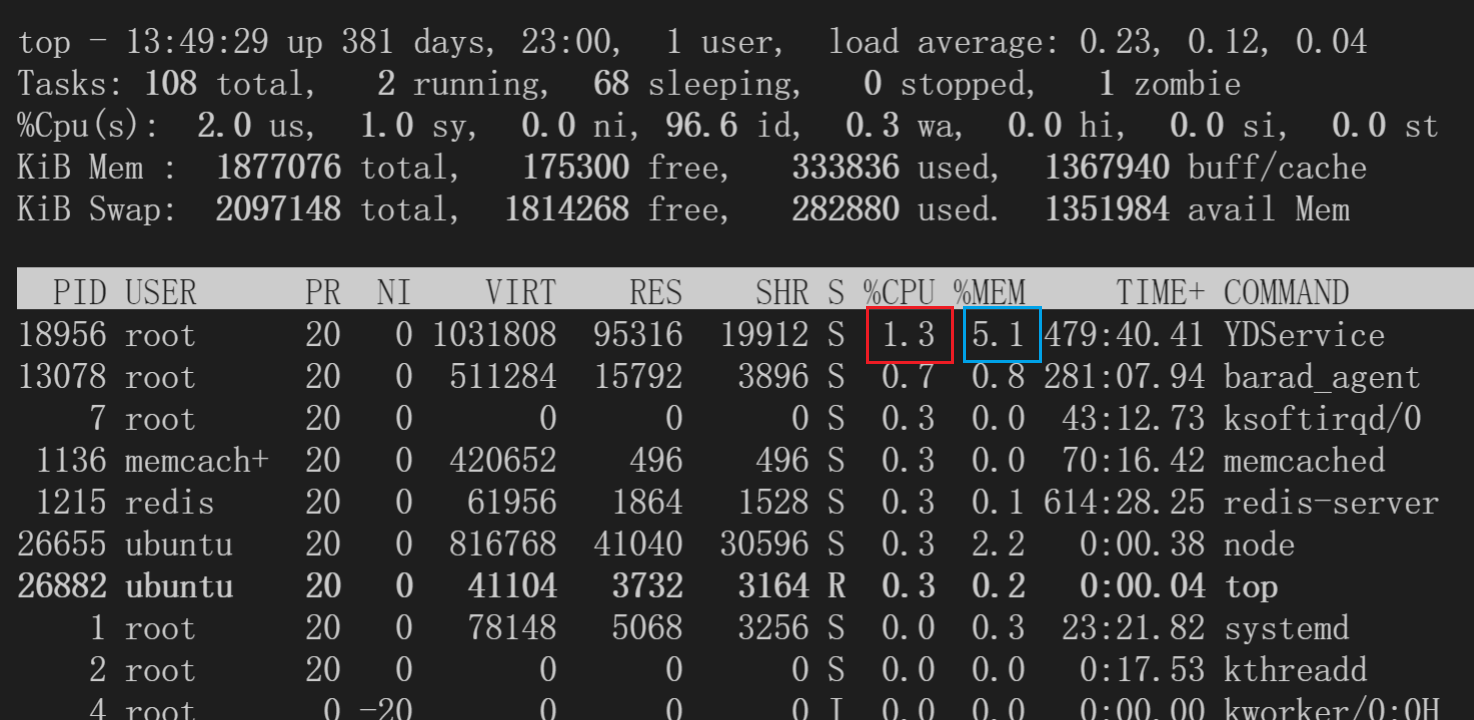Select Mem total value 1877076
The height and width of the screenshot is (720, 1474).
[x=279, y=167]
